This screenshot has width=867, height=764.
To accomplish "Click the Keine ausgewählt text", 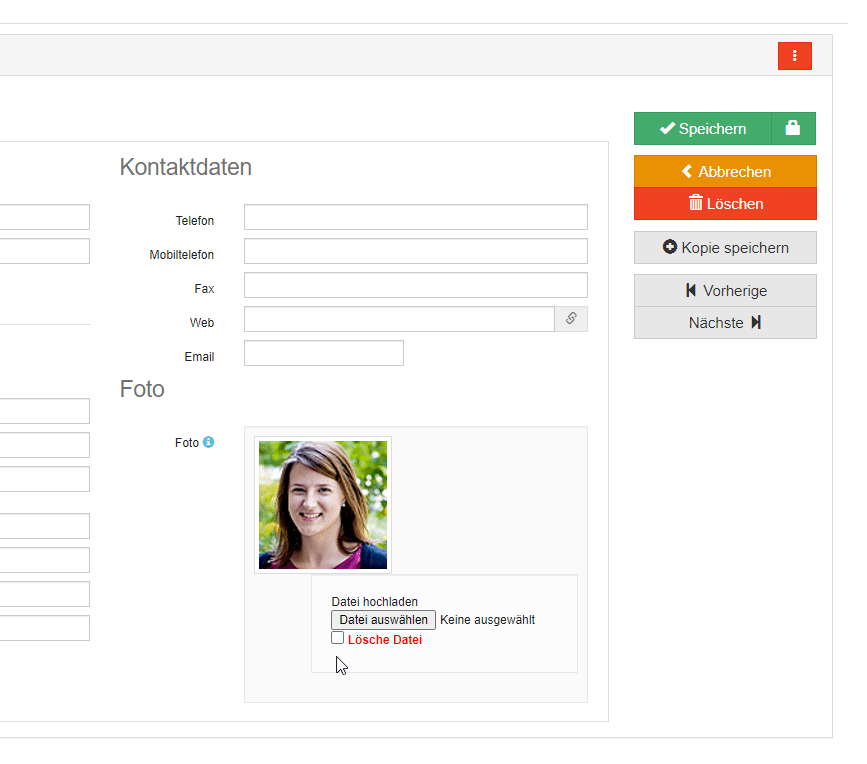I will tap(488, 620).
